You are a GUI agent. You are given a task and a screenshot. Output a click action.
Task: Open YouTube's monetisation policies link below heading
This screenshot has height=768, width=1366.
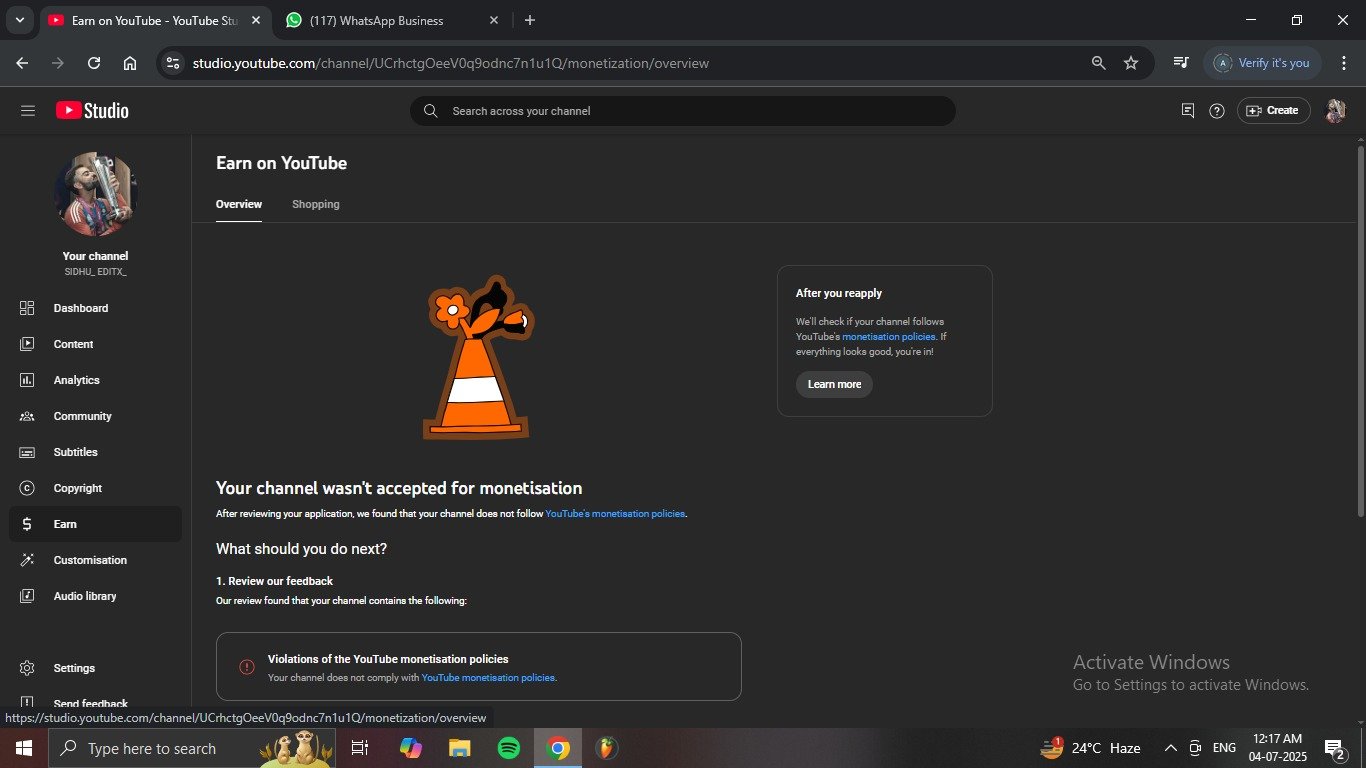coord(615,514)
